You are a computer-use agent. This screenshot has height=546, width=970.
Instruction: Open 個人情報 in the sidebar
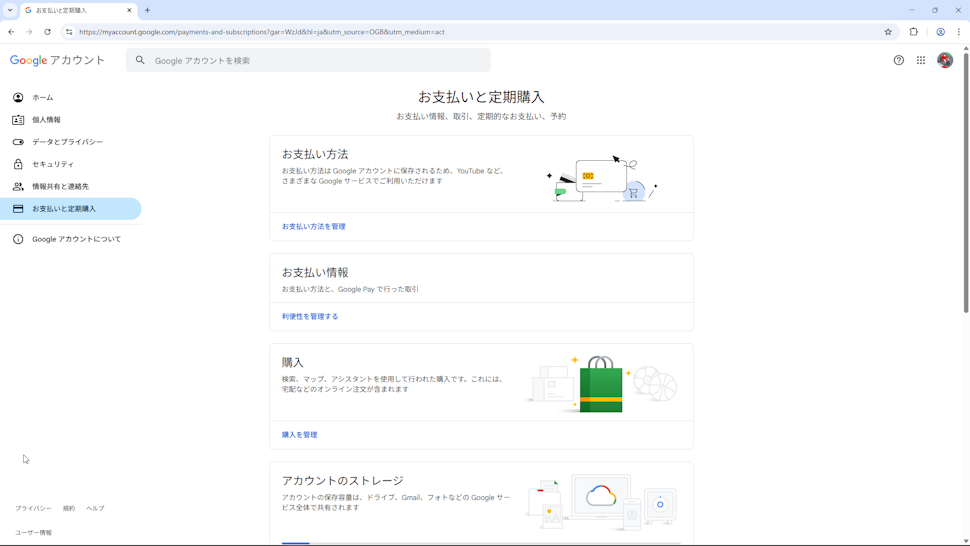[x=71, y=119]
